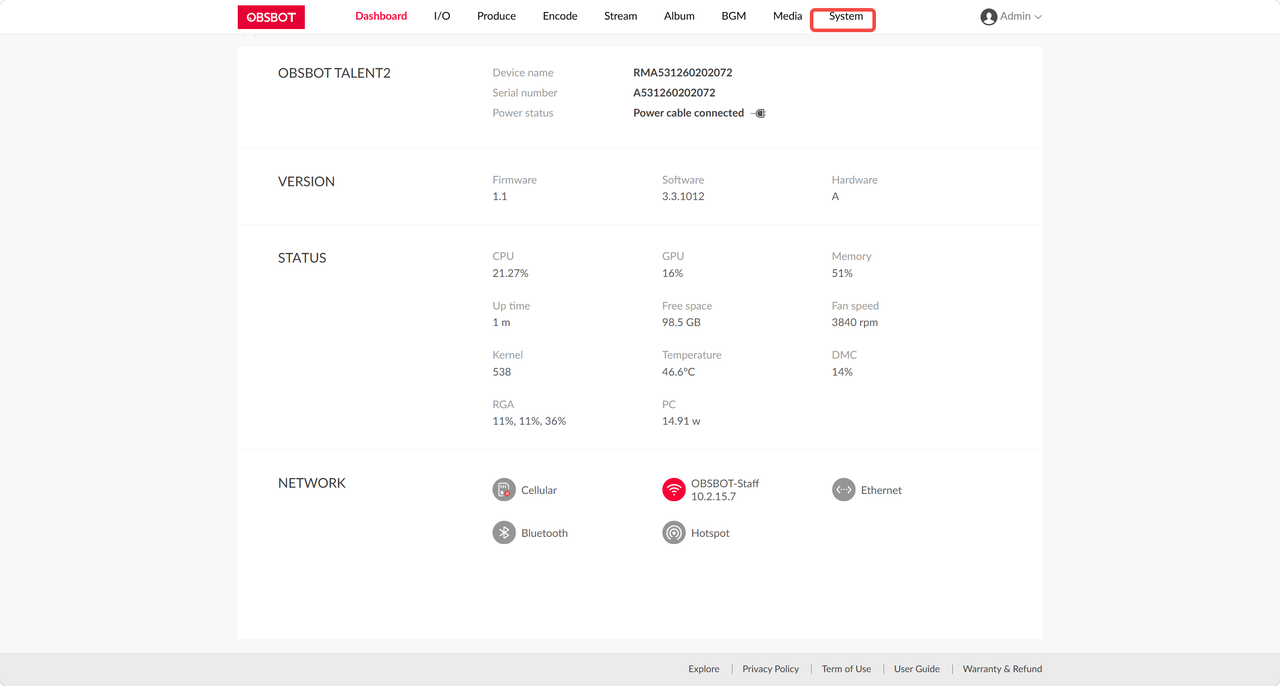
Task: Click the Cellular network icon
Action: tap(504, 490)
